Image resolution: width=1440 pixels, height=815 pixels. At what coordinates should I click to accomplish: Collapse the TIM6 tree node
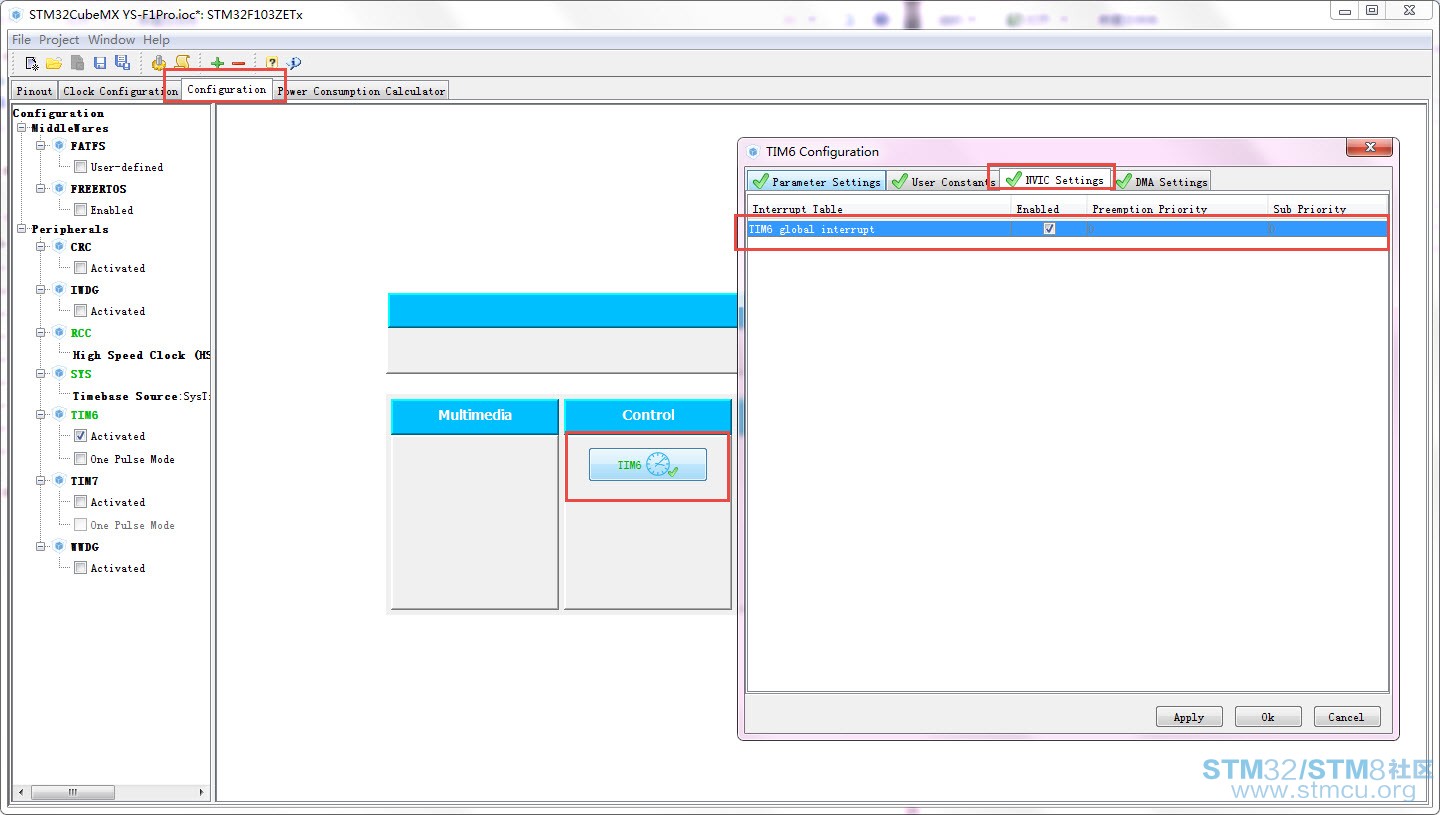tap(42, 415)
